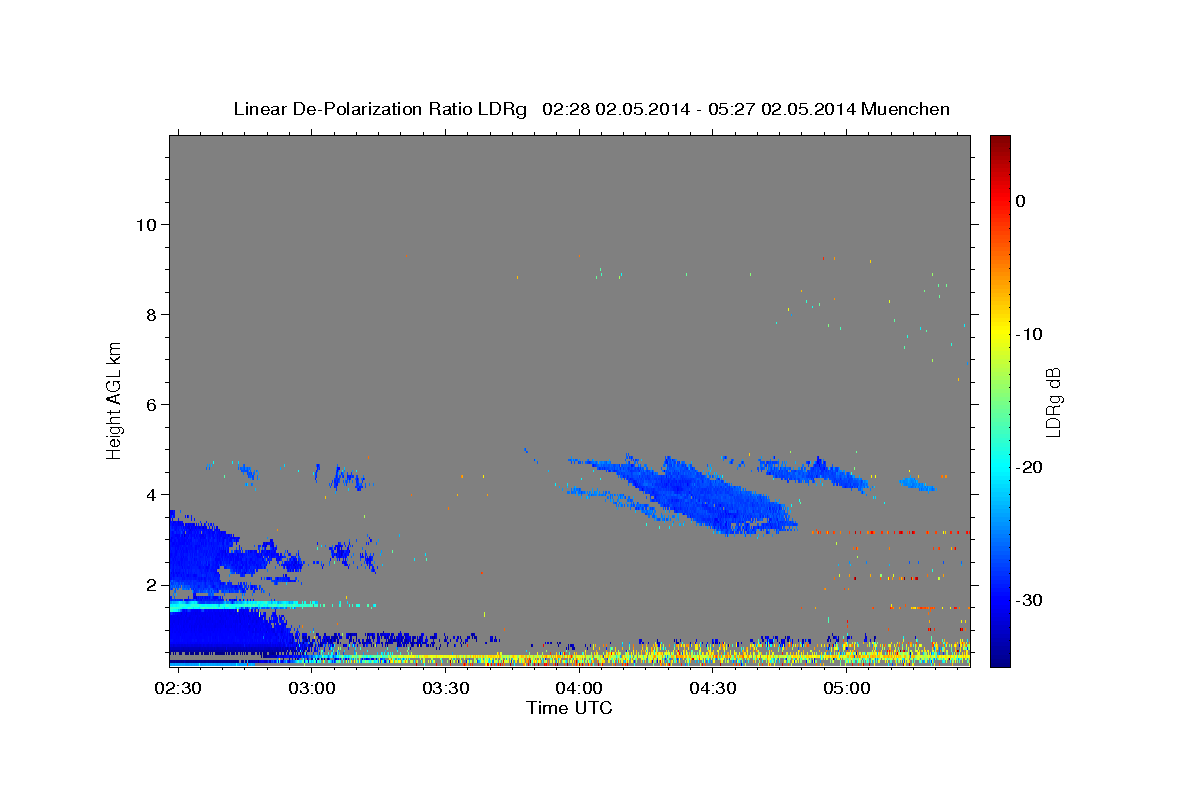Click the 03:30 time tick label

(x=446, y=690)
